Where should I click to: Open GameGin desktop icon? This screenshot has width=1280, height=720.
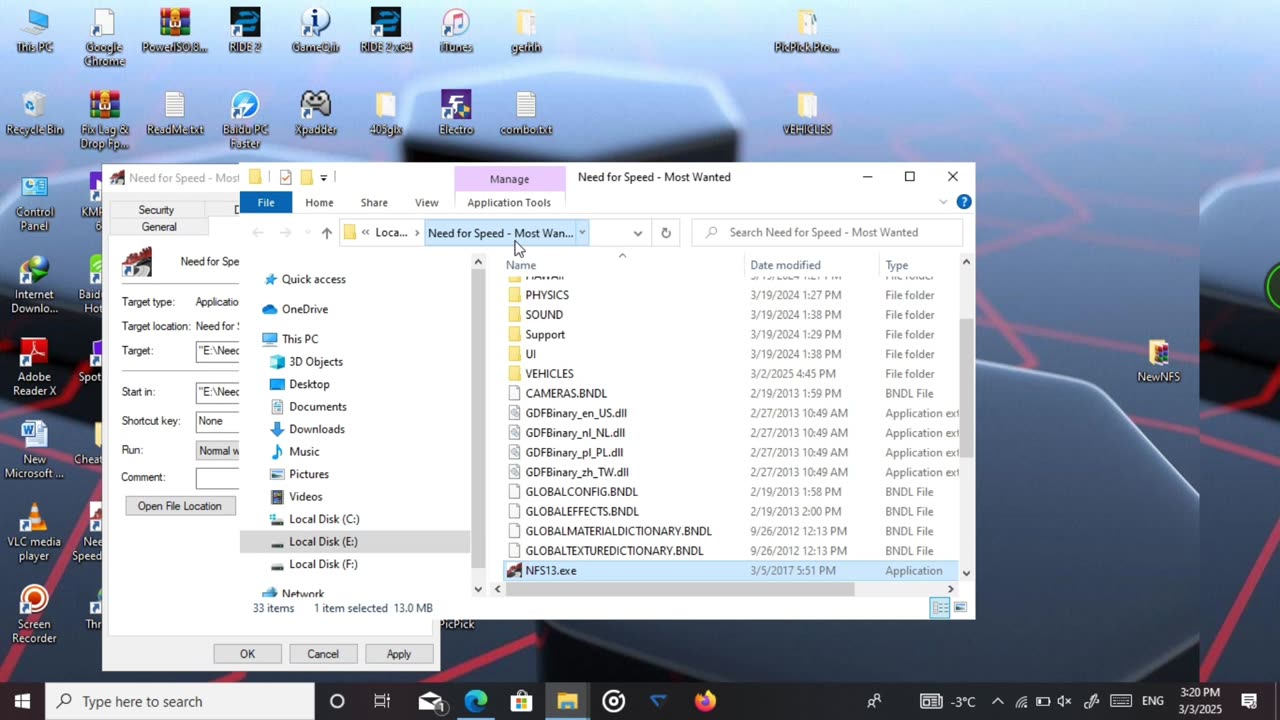pos(315,31)
